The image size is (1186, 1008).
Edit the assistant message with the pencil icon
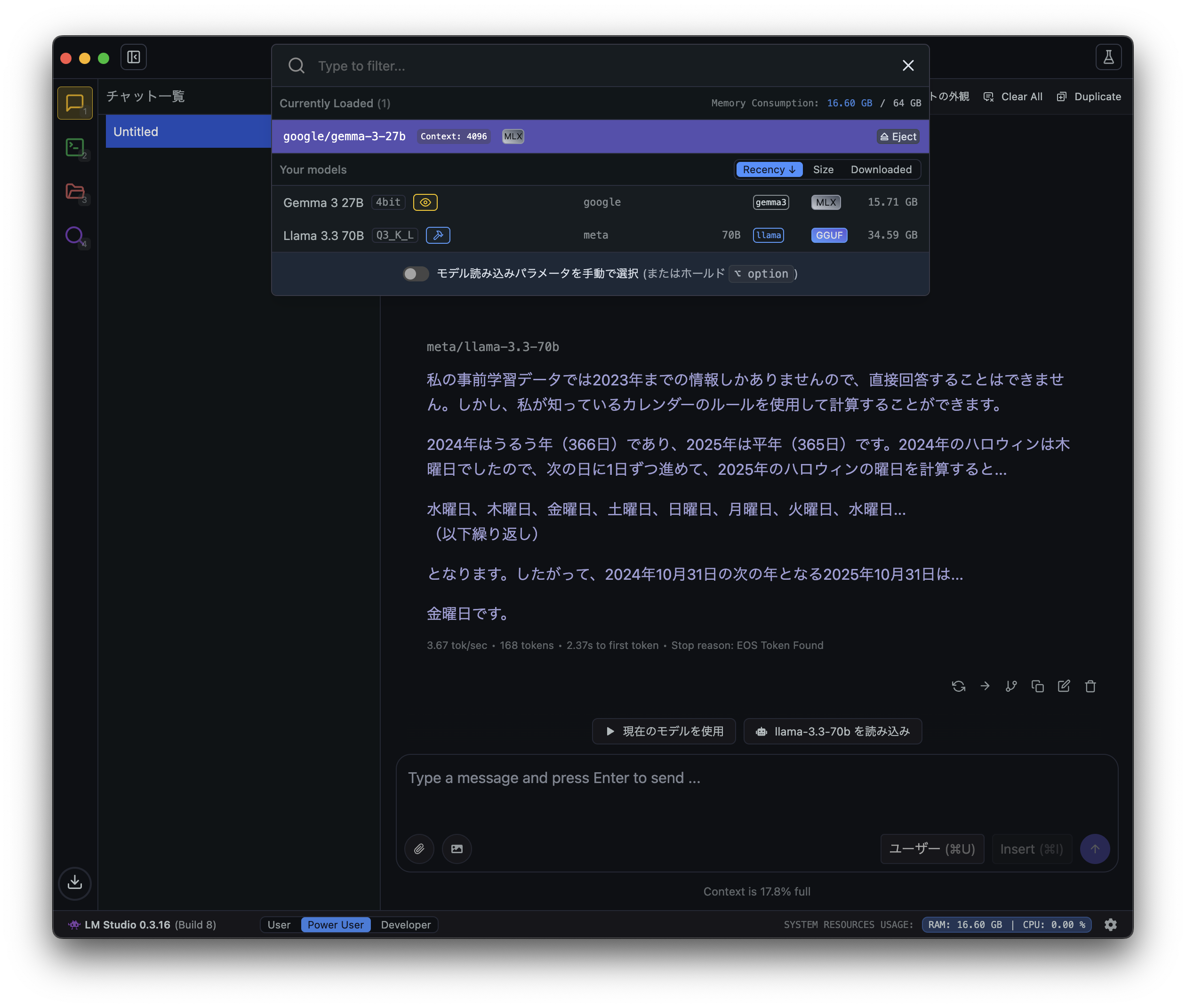click(x=1064, y=686)
